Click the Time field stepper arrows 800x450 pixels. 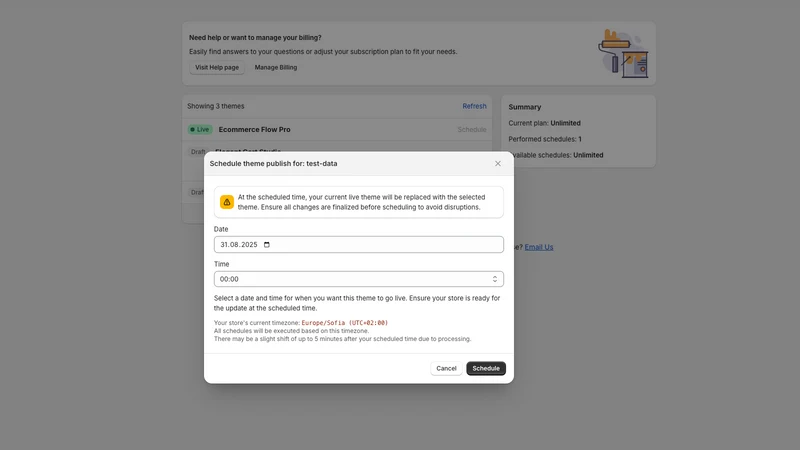tap(494, 279)
